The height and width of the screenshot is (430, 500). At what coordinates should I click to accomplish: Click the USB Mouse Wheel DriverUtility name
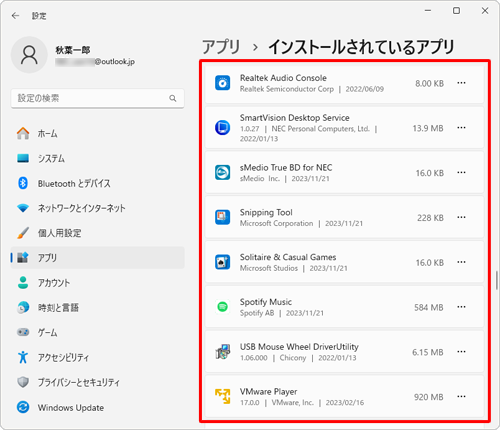(299, 347)
